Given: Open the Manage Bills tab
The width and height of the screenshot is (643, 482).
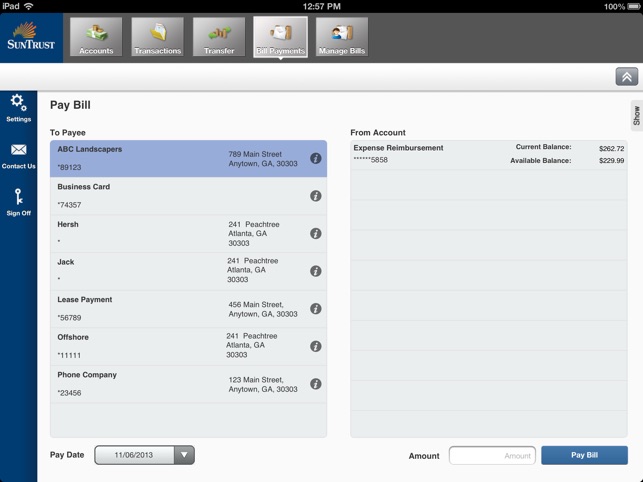Looking at the screenshot, I should click(342, 37).
